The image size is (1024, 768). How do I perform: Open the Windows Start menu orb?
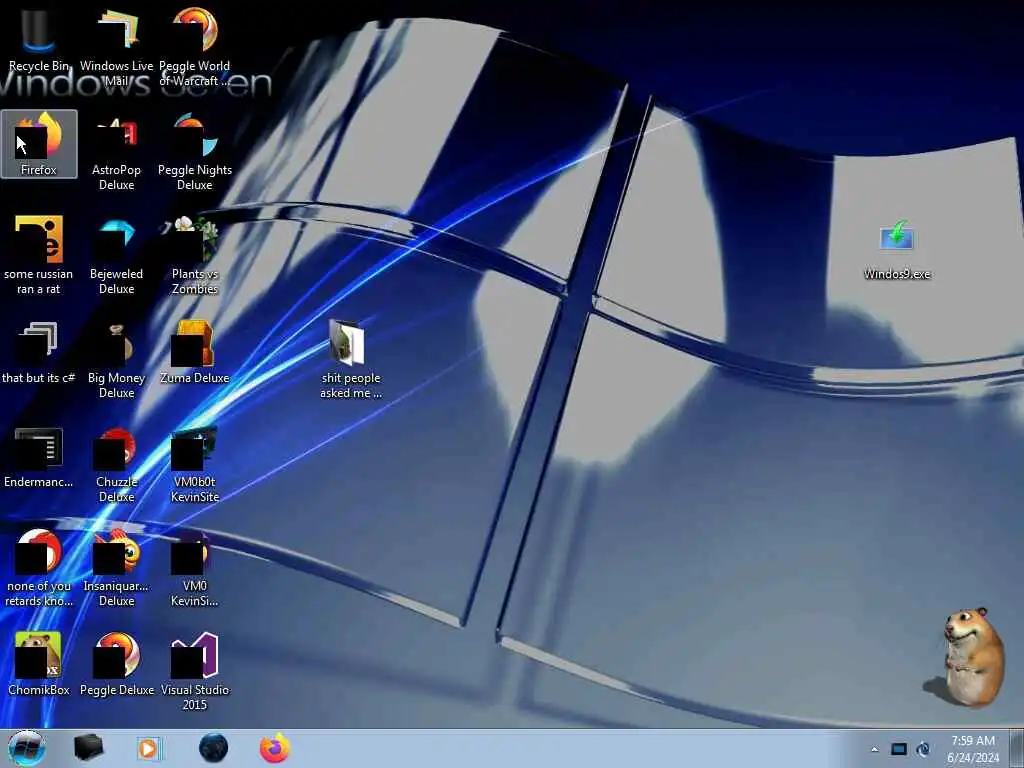tap(27, 748)
